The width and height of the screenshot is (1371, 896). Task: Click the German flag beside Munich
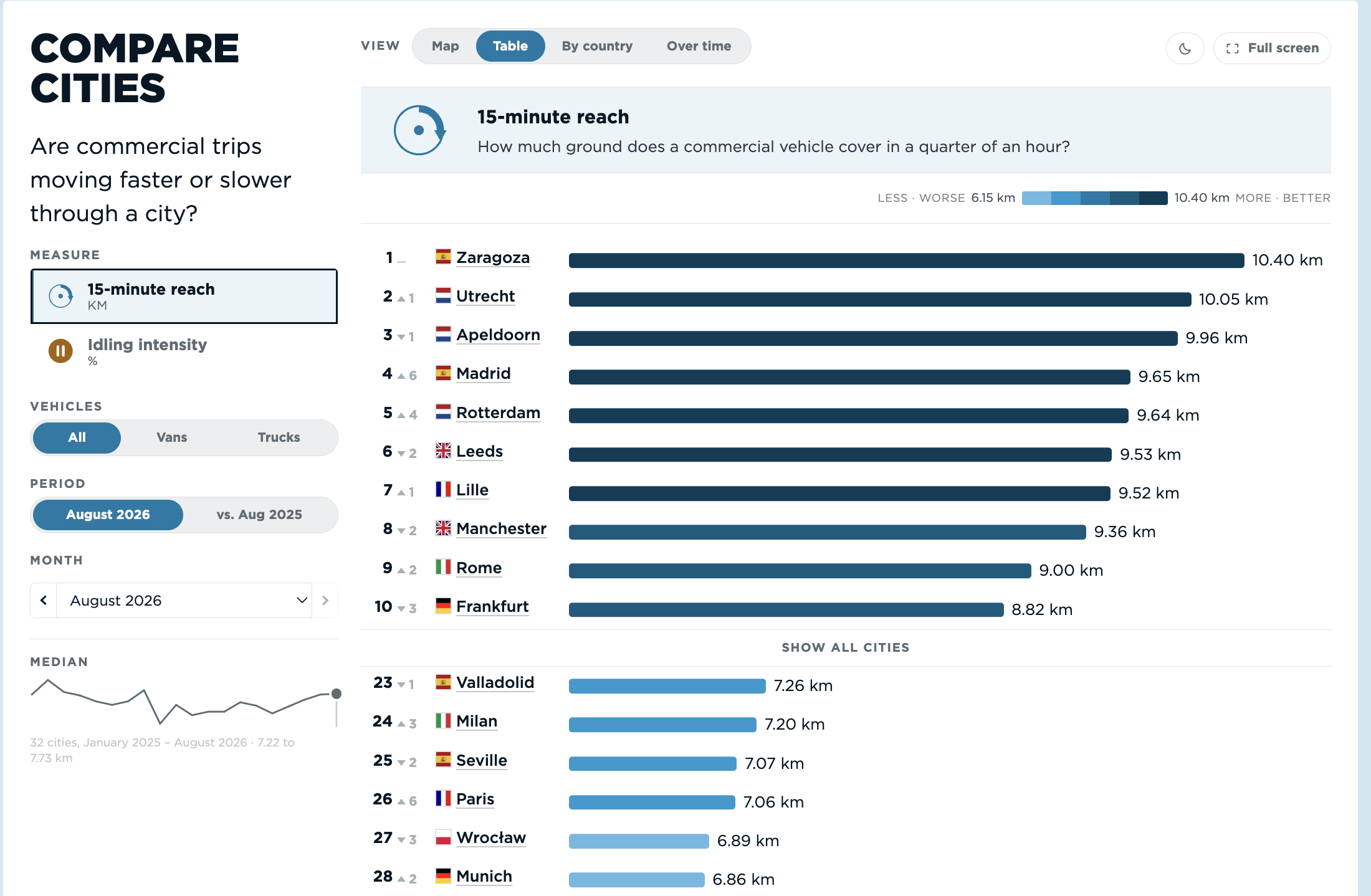pyautogui.click(x=443, y=875)
